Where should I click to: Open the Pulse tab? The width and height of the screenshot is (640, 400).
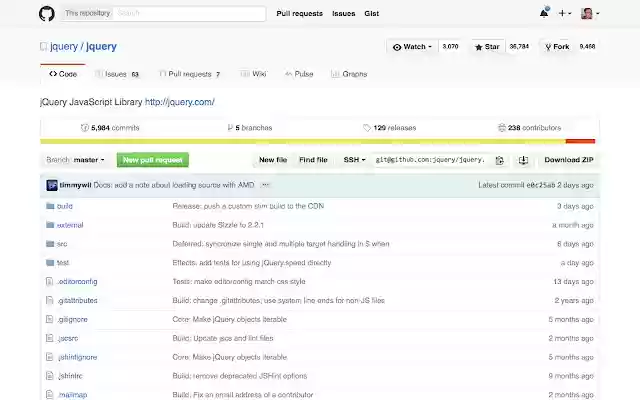(x=299, y=74)
